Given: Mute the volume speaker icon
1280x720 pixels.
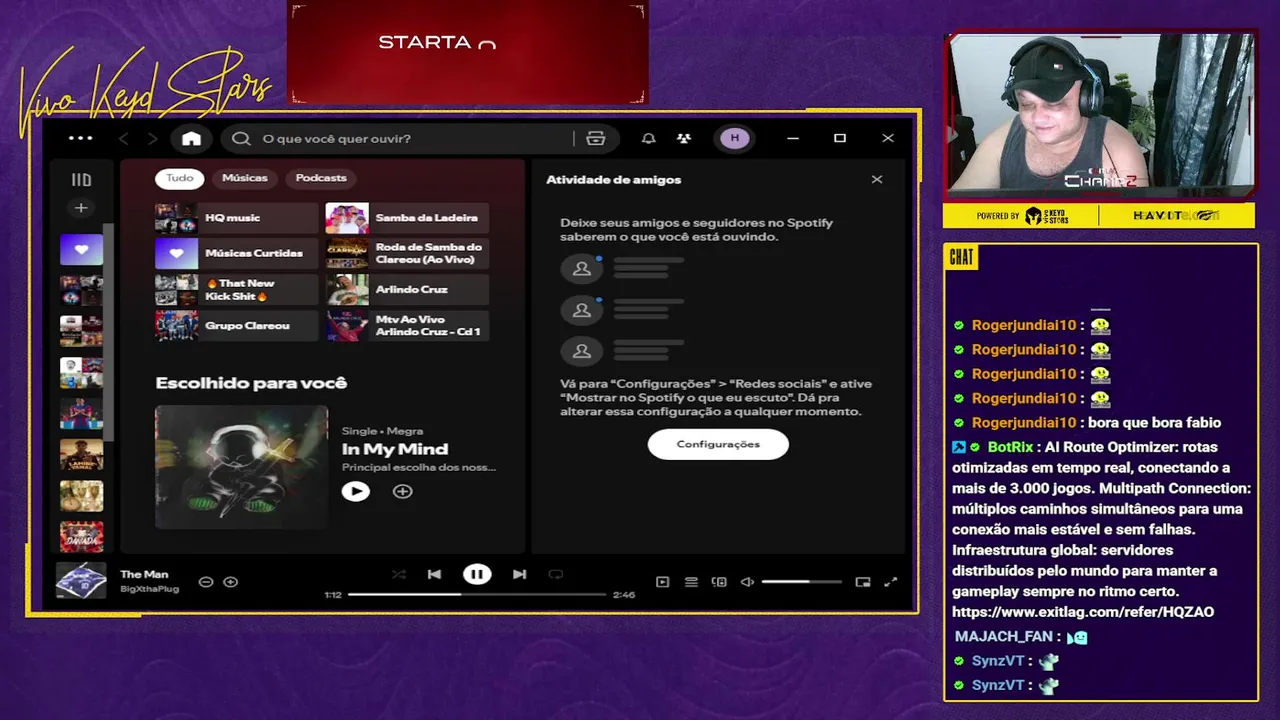Looking at the screenshot, I should click(747, 582).
